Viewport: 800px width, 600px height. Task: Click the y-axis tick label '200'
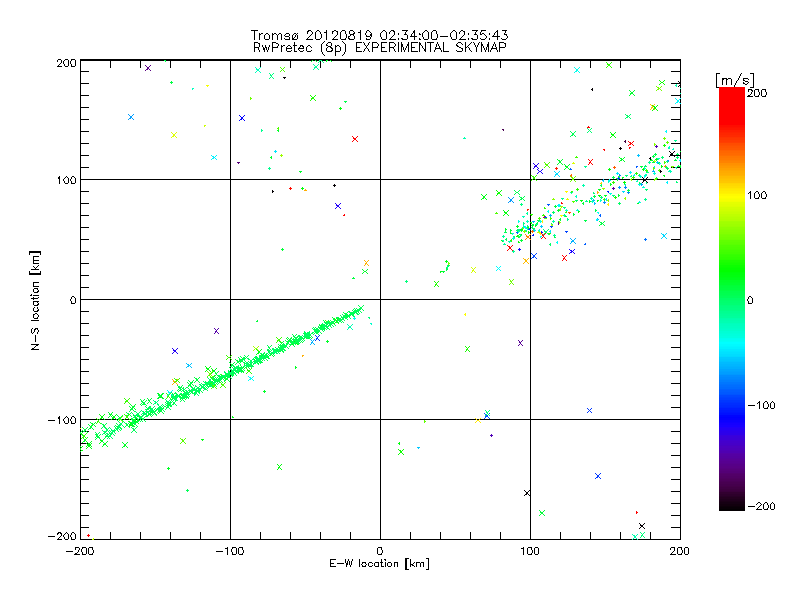[x=66, y=63]
